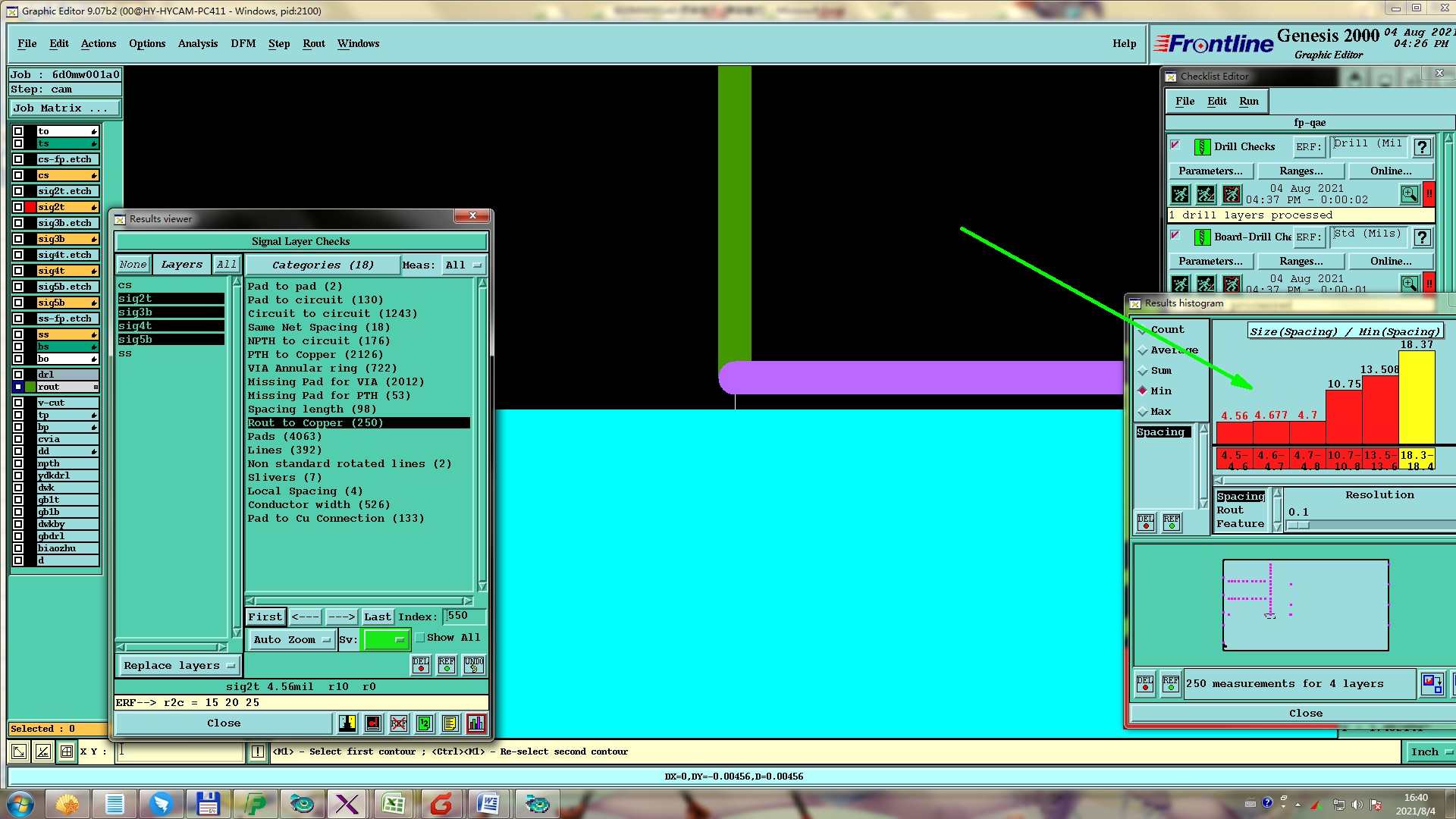This screenshot has height=819, width=1456.
Task: Open Excel from Windows taskbar
Action: (x=394, y=804)
